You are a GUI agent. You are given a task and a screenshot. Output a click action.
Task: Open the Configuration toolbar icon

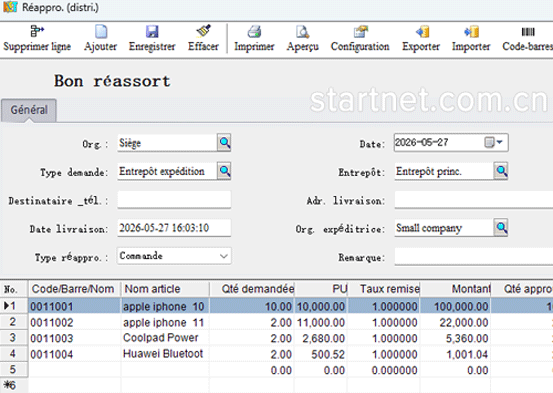pos(360,31)
